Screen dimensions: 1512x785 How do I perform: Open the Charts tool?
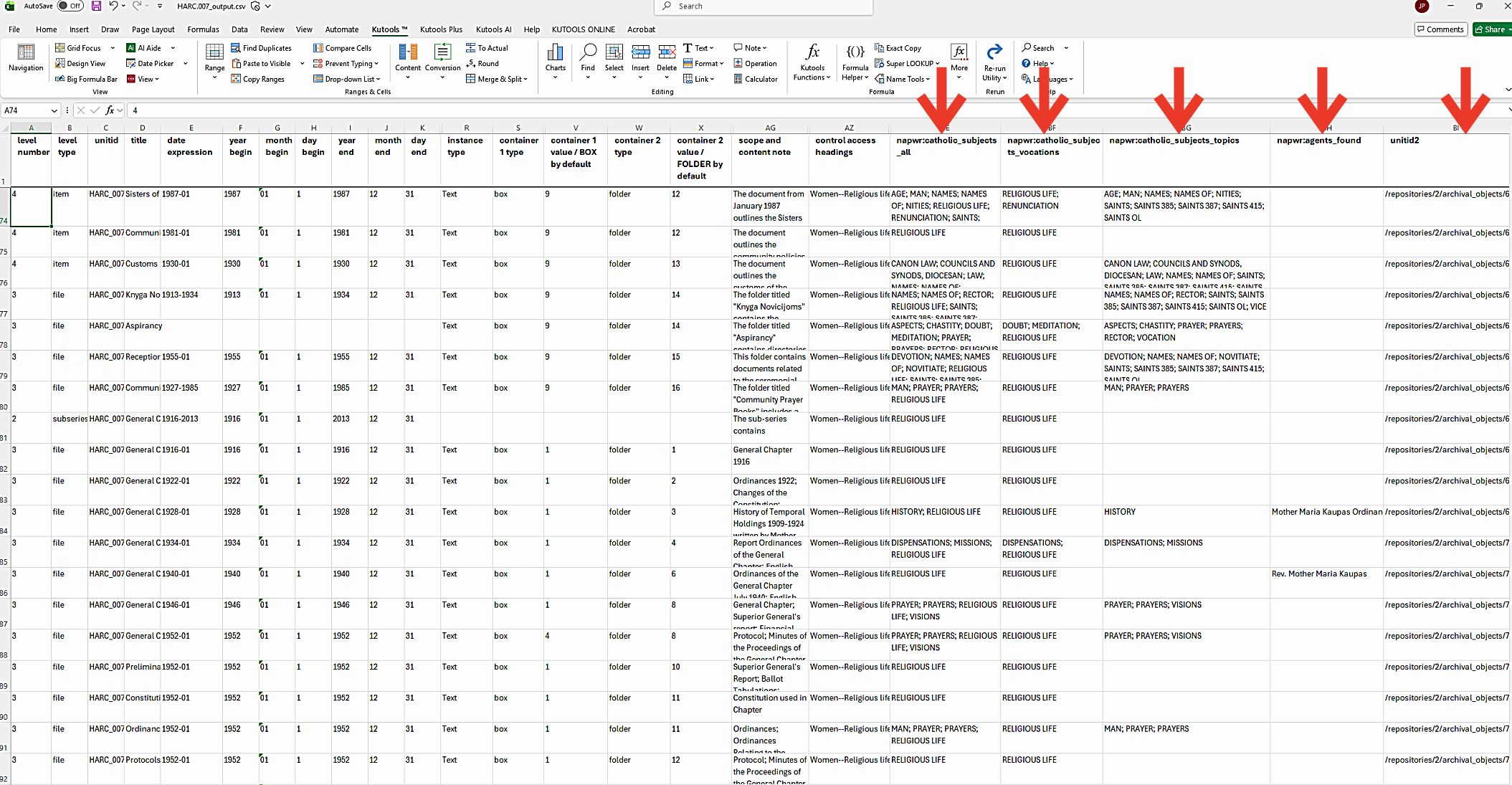pos(555,57)
